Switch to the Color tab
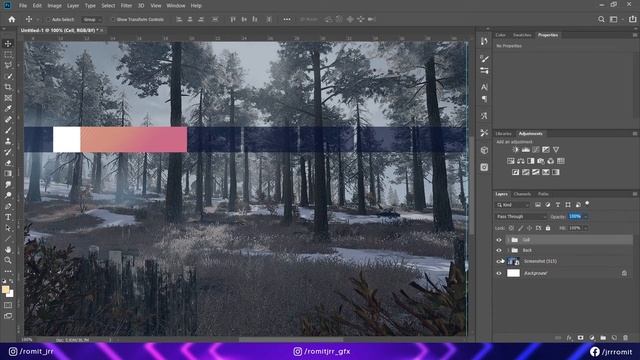 (x=500, y=35)
